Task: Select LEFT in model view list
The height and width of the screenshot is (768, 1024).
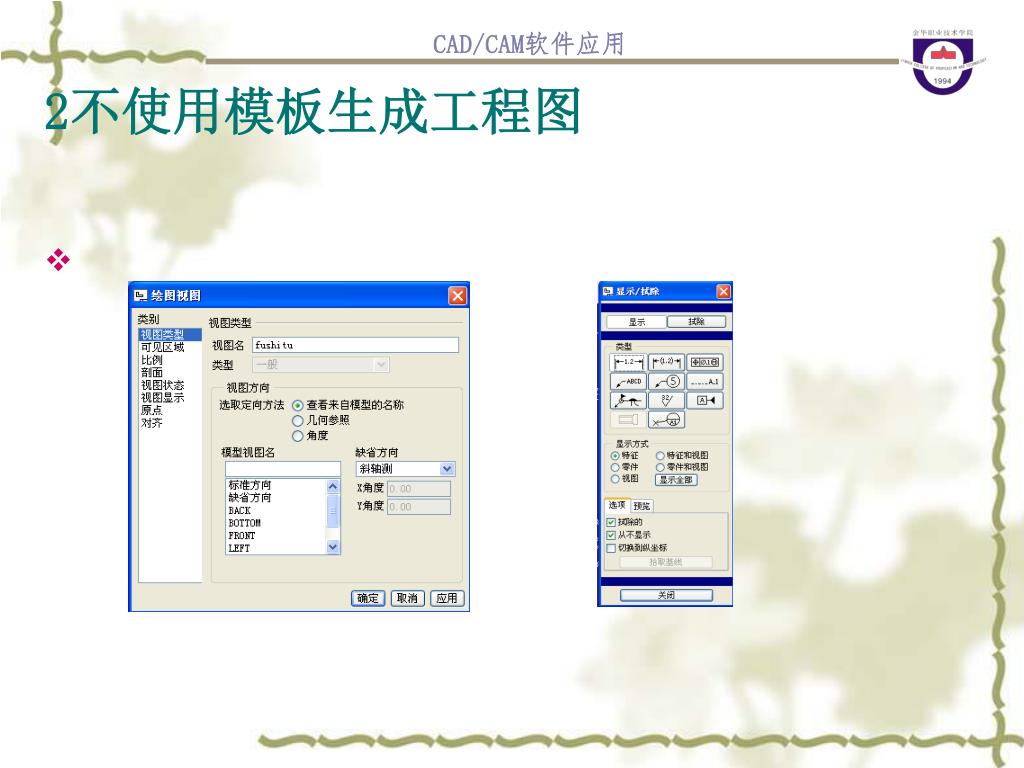Action: click(276, 549)
